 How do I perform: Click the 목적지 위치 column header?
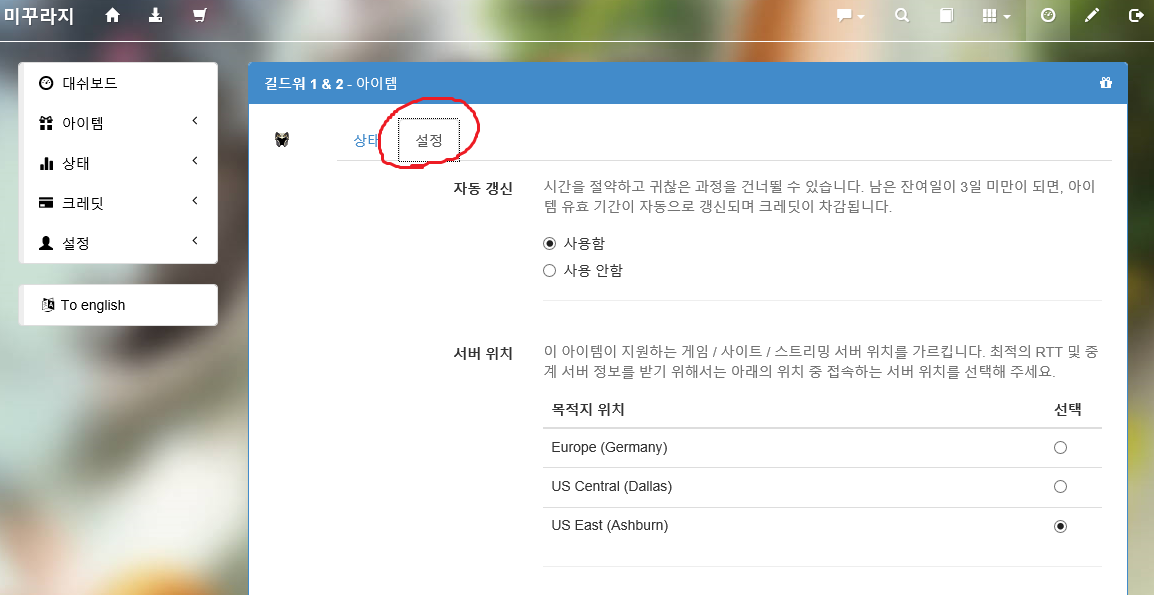tap(587, 409)
